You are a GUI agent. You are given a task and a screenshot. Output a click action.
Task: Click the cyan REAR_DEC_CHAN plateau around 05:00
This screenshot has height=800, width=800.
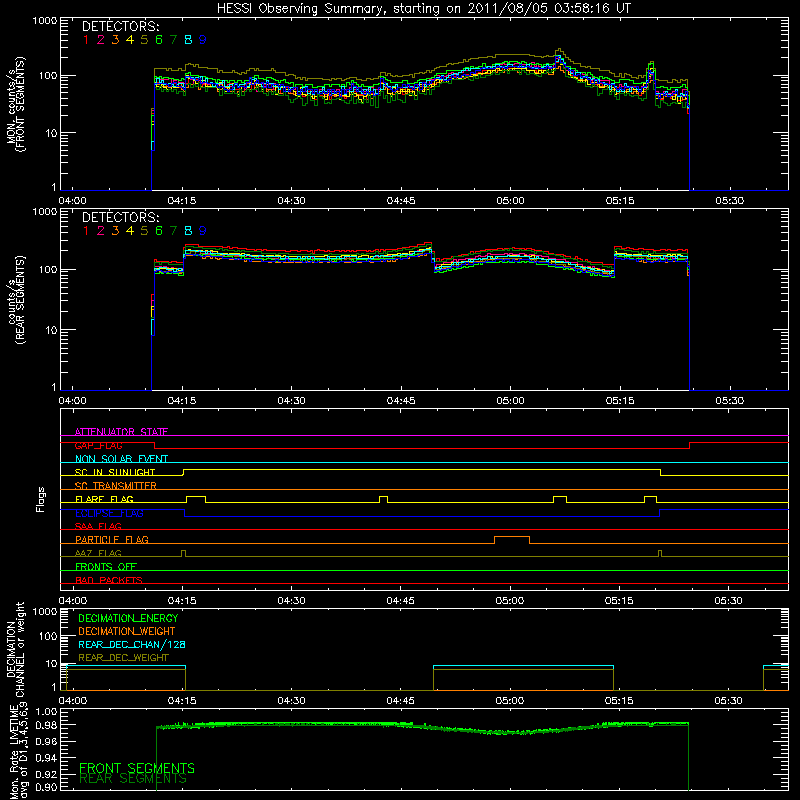click(523, 666)
